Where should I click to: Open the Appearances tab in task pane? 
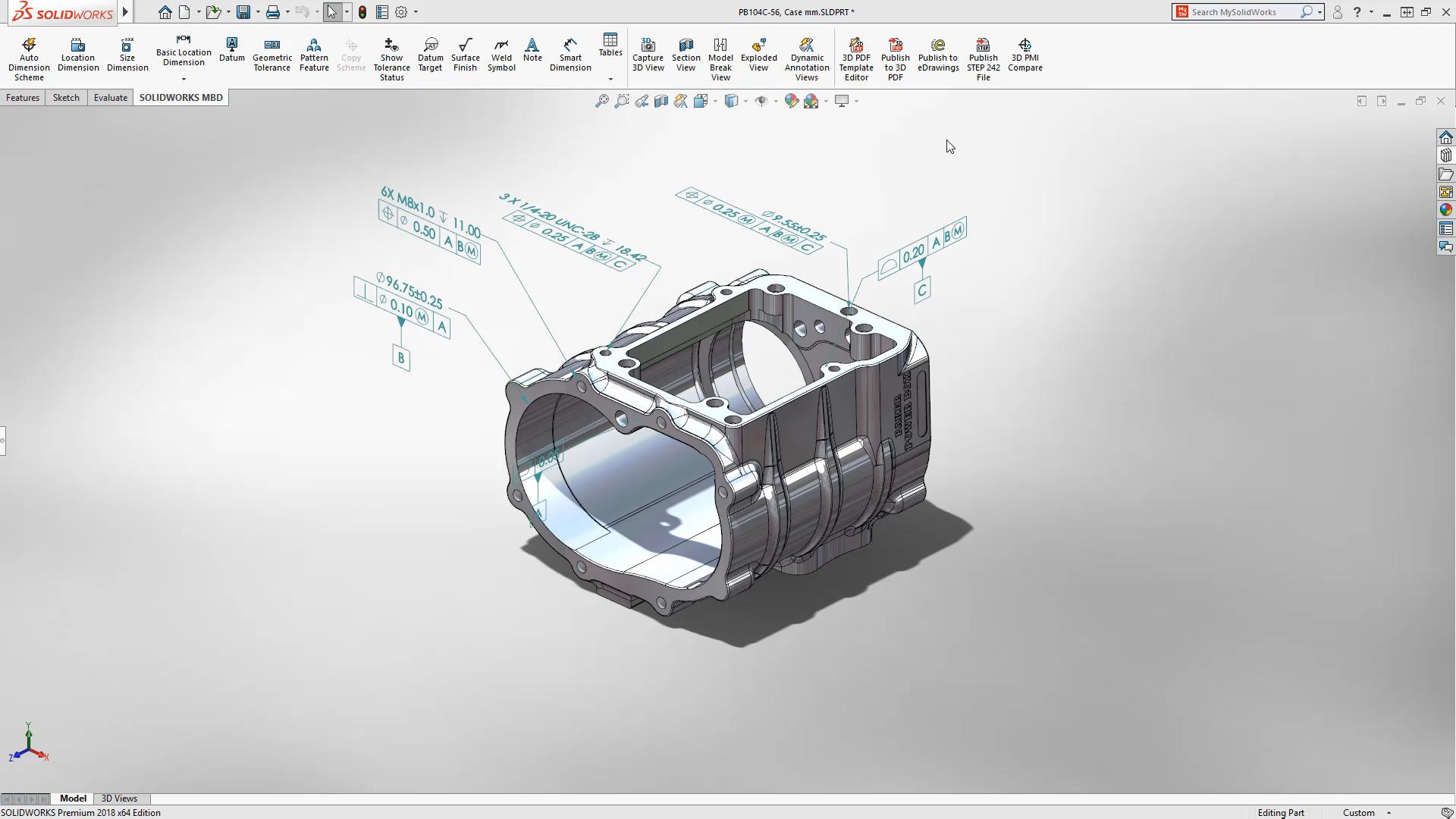pyautogui.click(x=1445, y=210)
